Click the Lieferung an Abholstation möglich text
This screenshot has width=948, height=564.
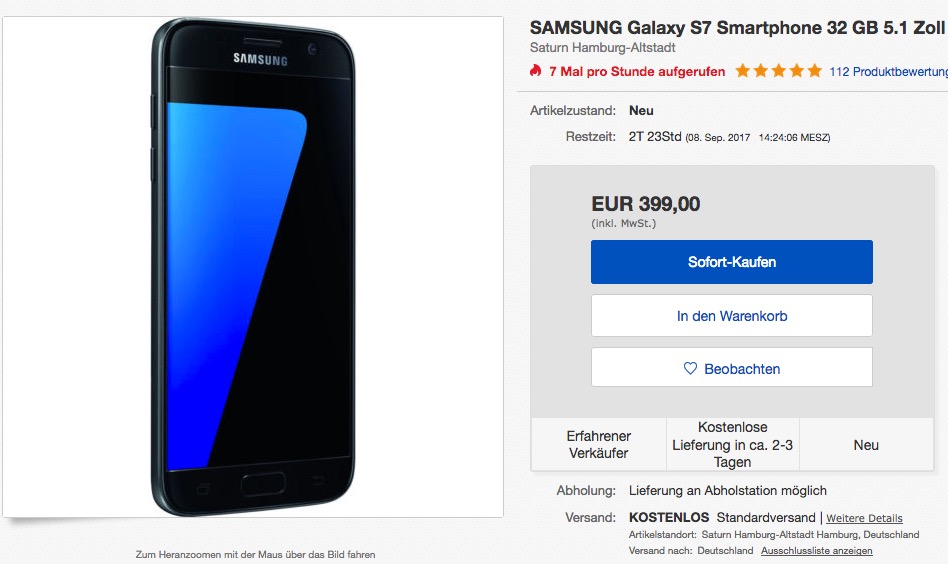(x=727, y=490)
